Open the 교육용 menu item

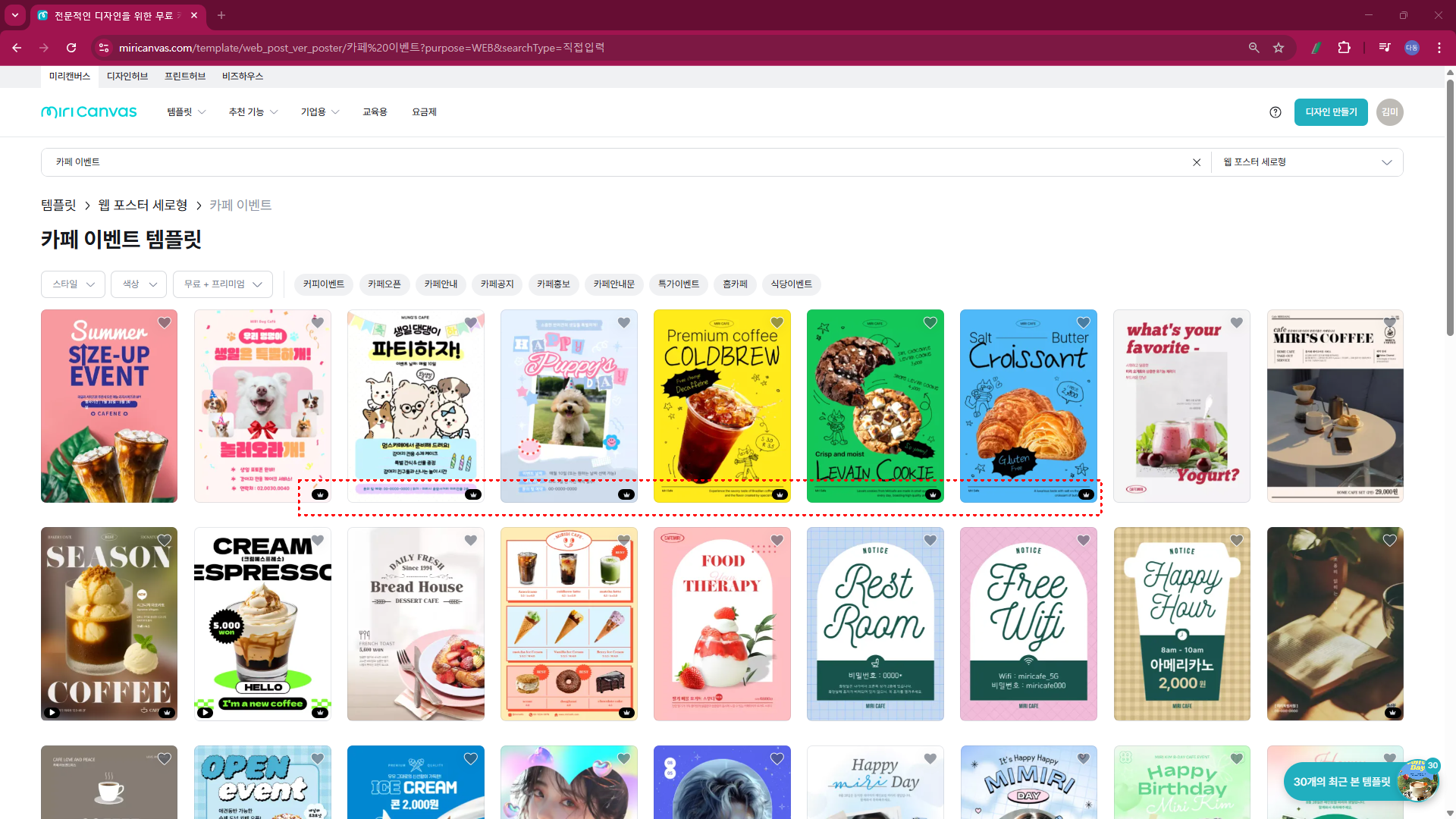coord(375,112)
